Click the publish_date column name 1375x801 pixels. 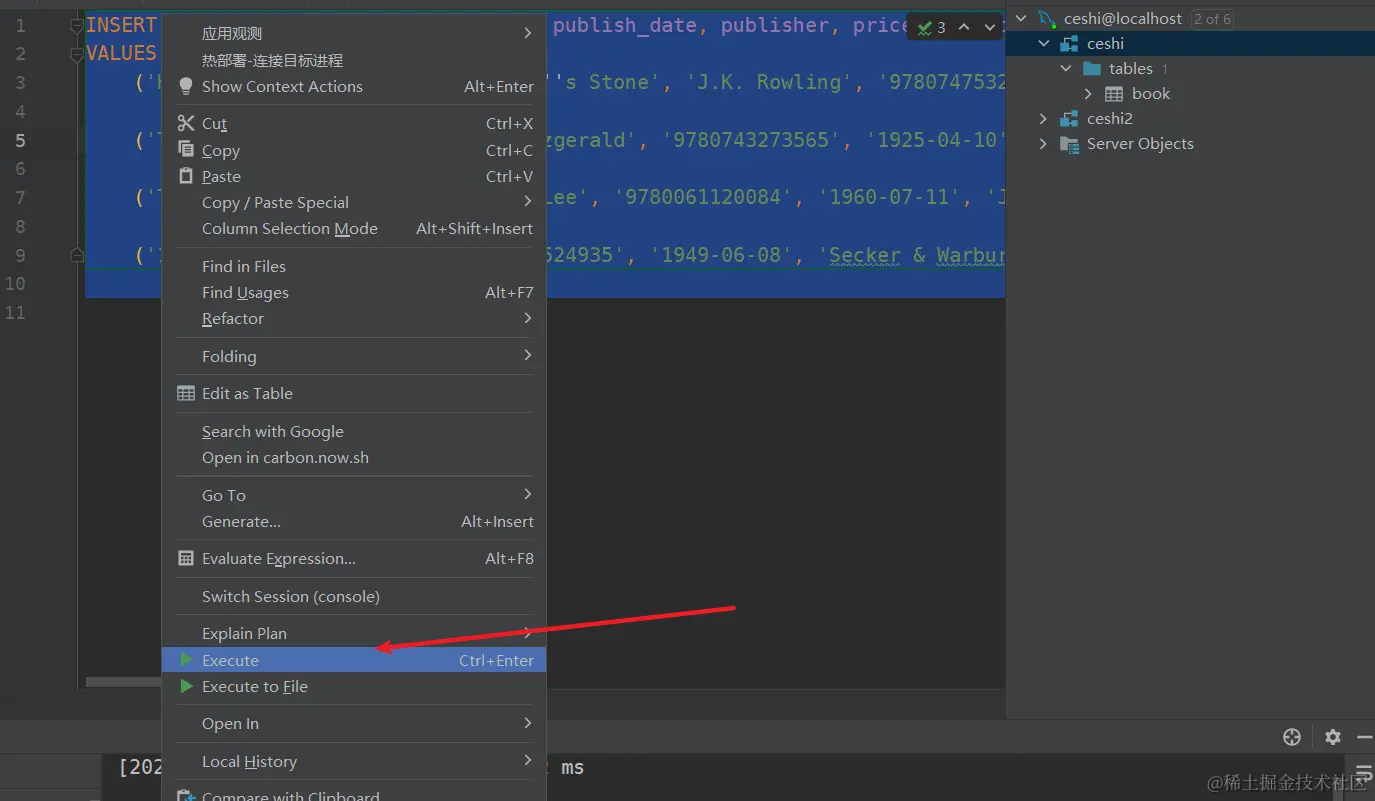(625, 26)
